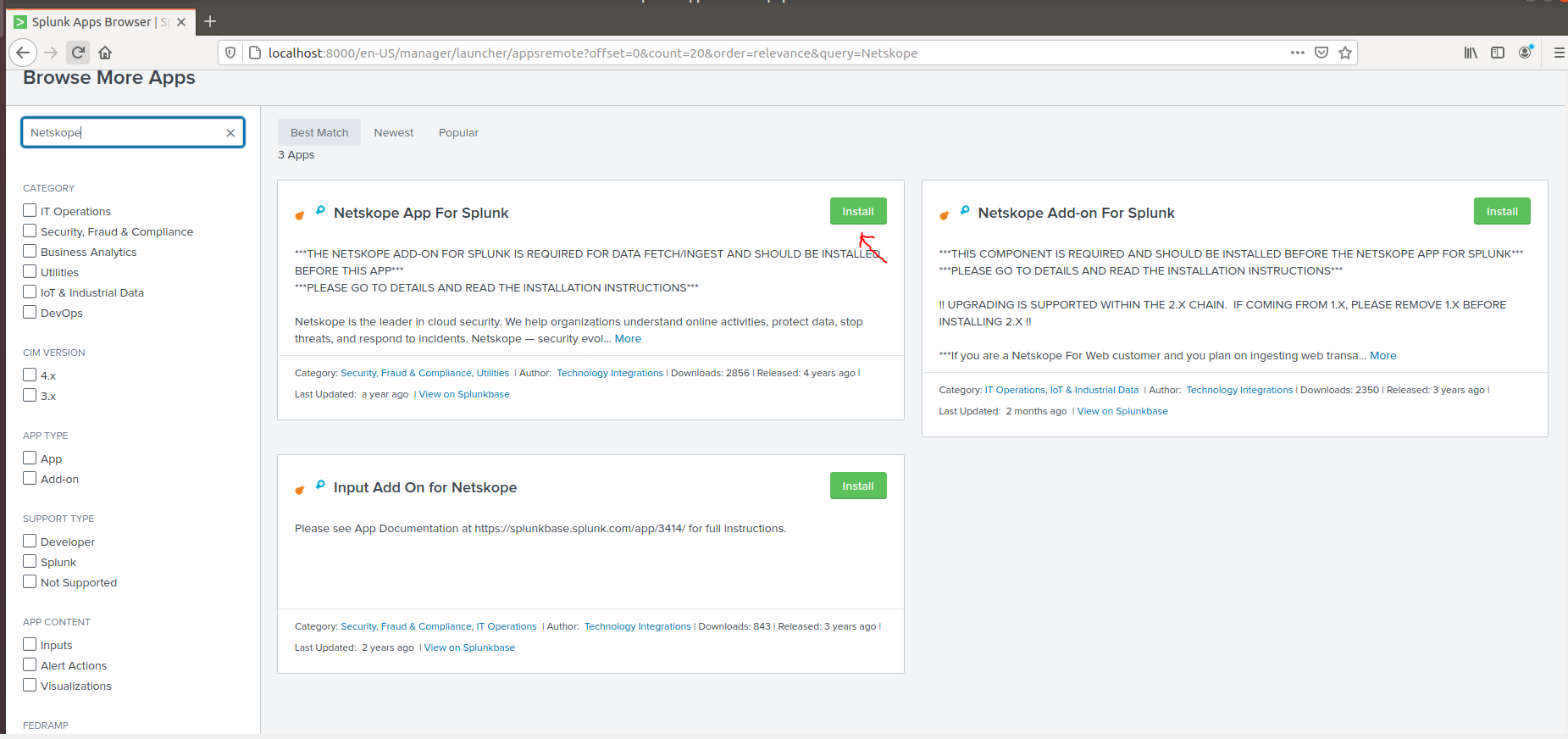Open the browser home icon
The height and width of the screenshot is (739, 1568).
105,53
